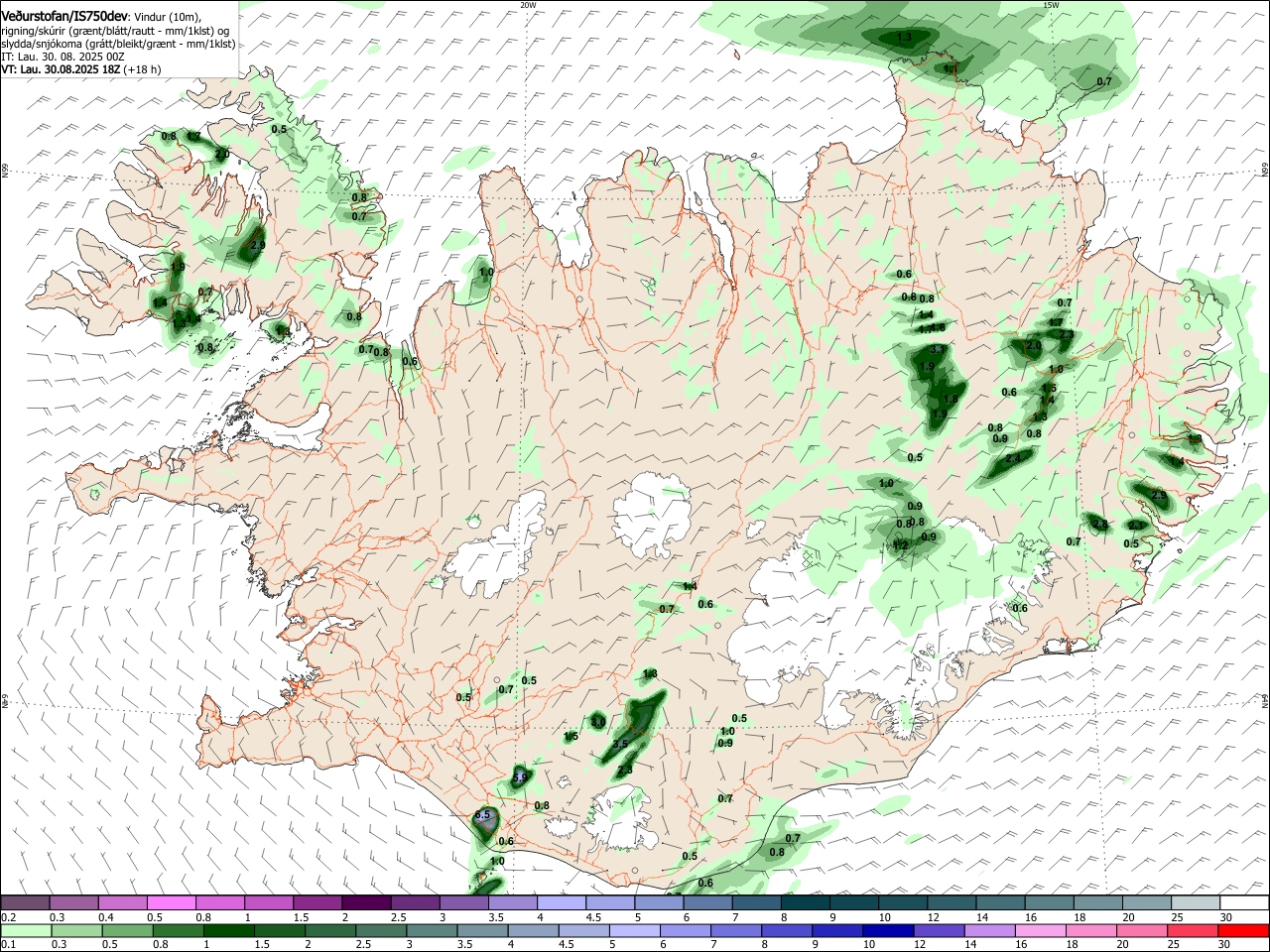Select the dark navy swatch in rain scale
Image resolution: width=1270 pixels, height=952 pixels.
tap(886, 930)
